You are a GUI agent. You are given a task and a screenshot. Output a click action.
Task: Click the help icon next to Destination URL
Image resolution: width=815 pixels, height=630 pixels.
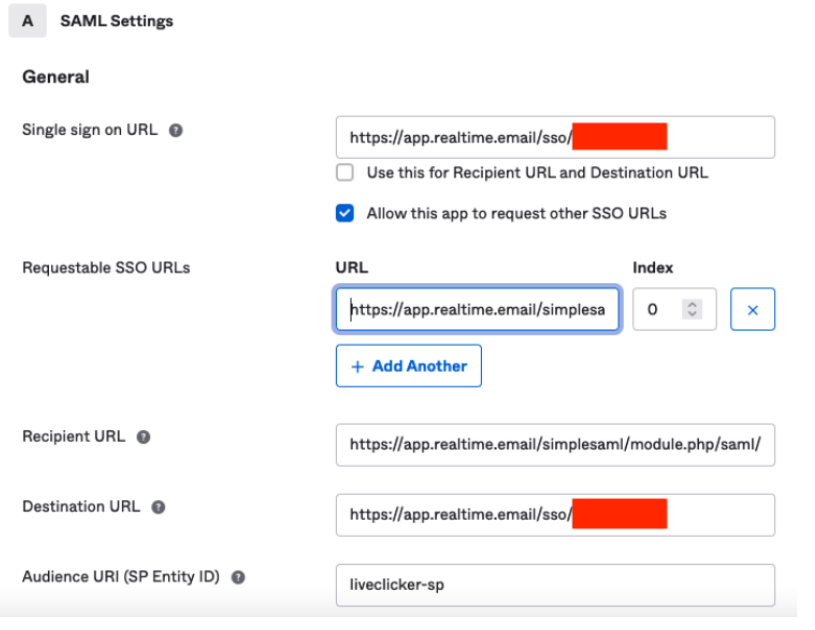coord(158,507)
